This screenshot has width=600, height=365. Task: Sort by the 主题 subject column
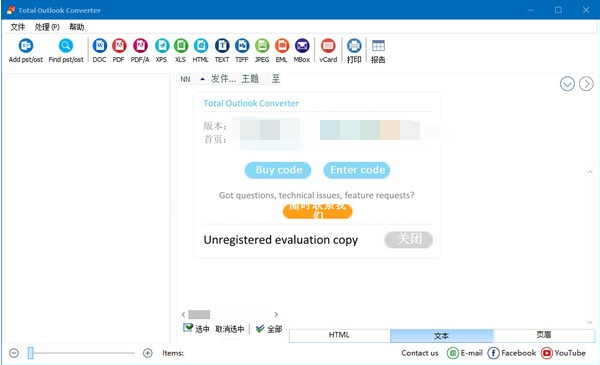click(250, 79)
